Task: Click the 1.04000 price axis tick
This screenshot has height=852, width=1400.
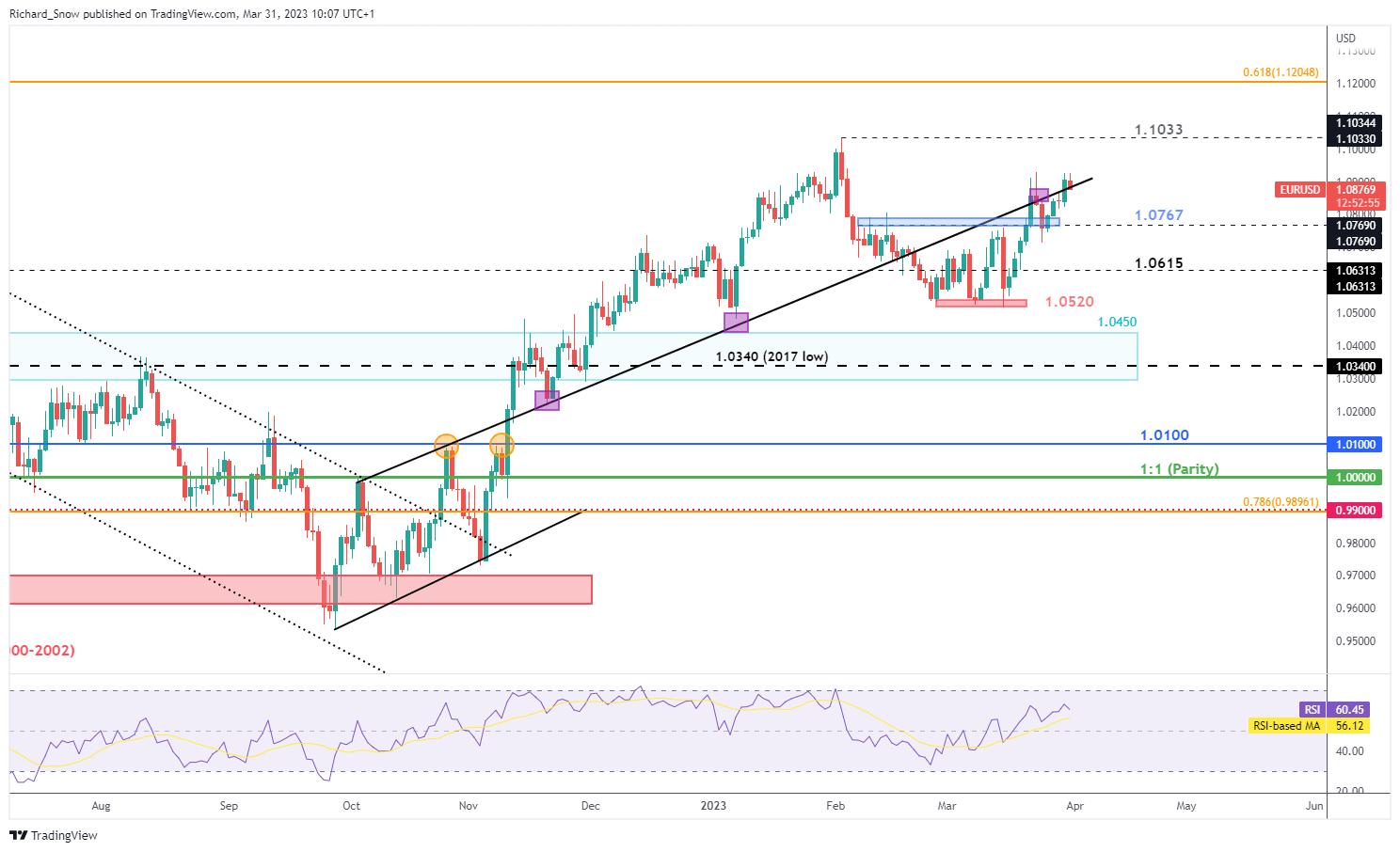Action: (1356, 346)
